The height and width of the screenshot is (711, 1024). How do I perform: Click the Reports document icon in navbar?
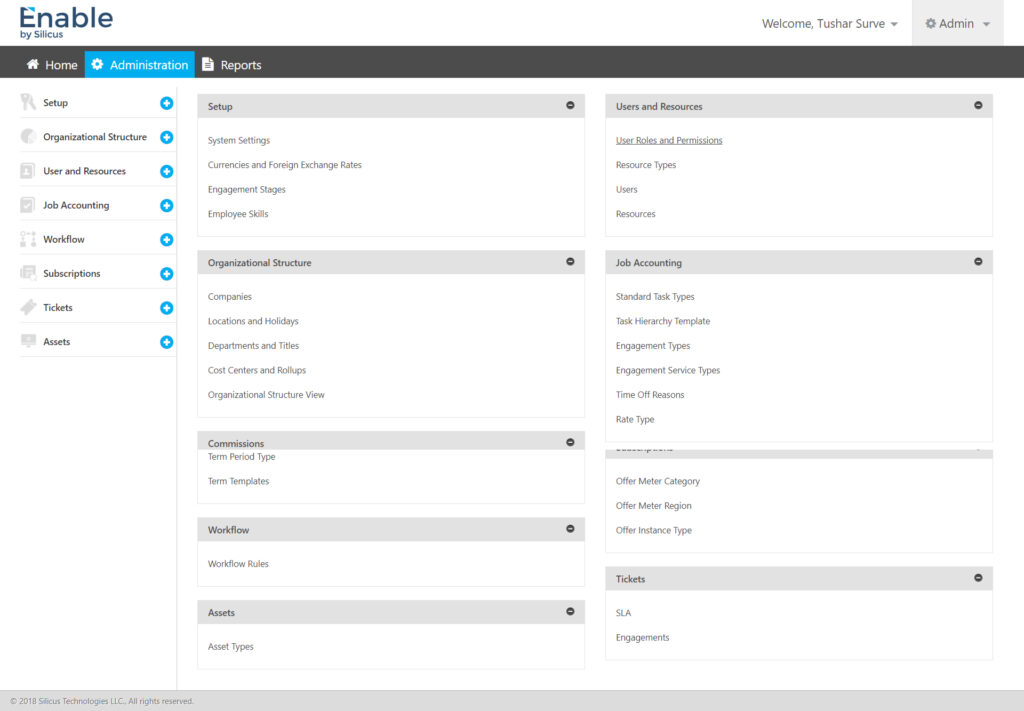(x=208, y=64)
